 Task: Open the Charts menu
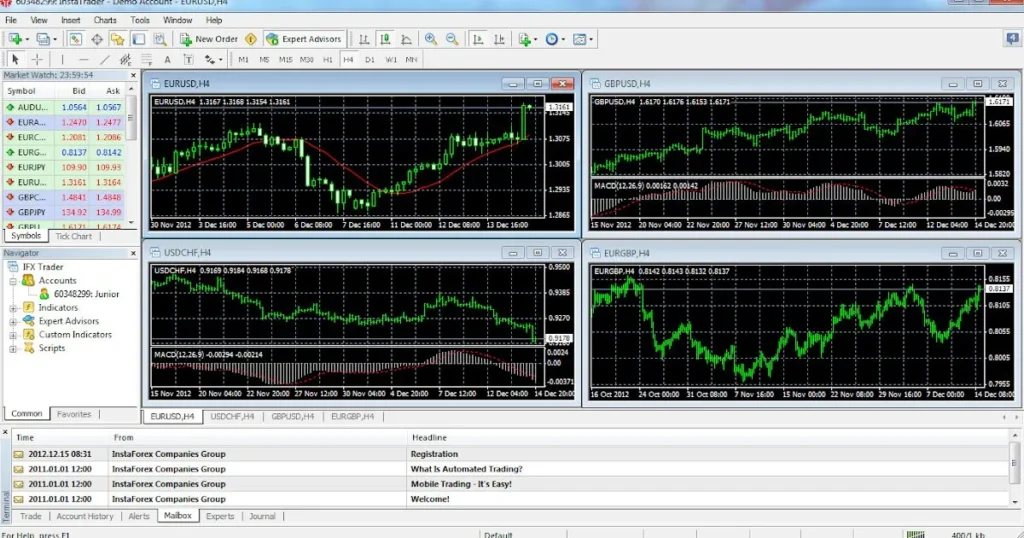105,20
